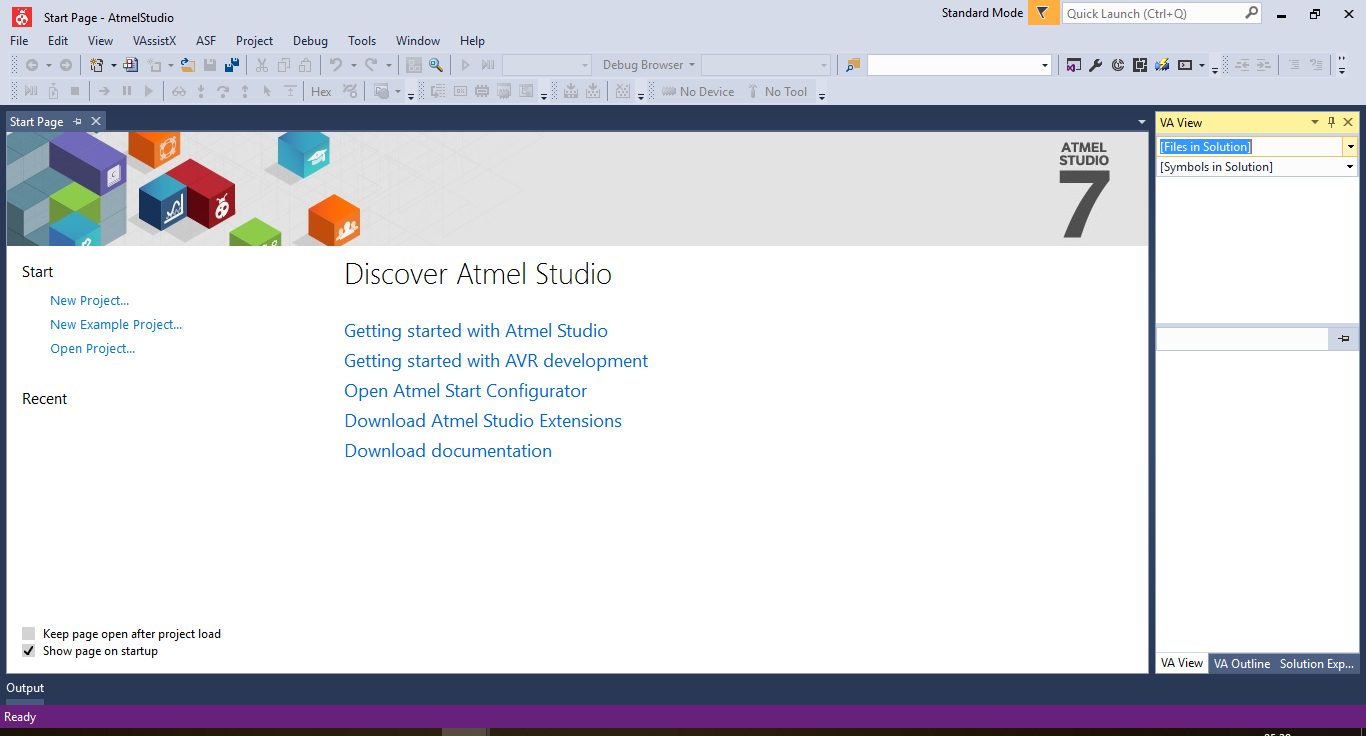Open 'Getting started with AVR development' link
1366x736 pixels.
496,361
